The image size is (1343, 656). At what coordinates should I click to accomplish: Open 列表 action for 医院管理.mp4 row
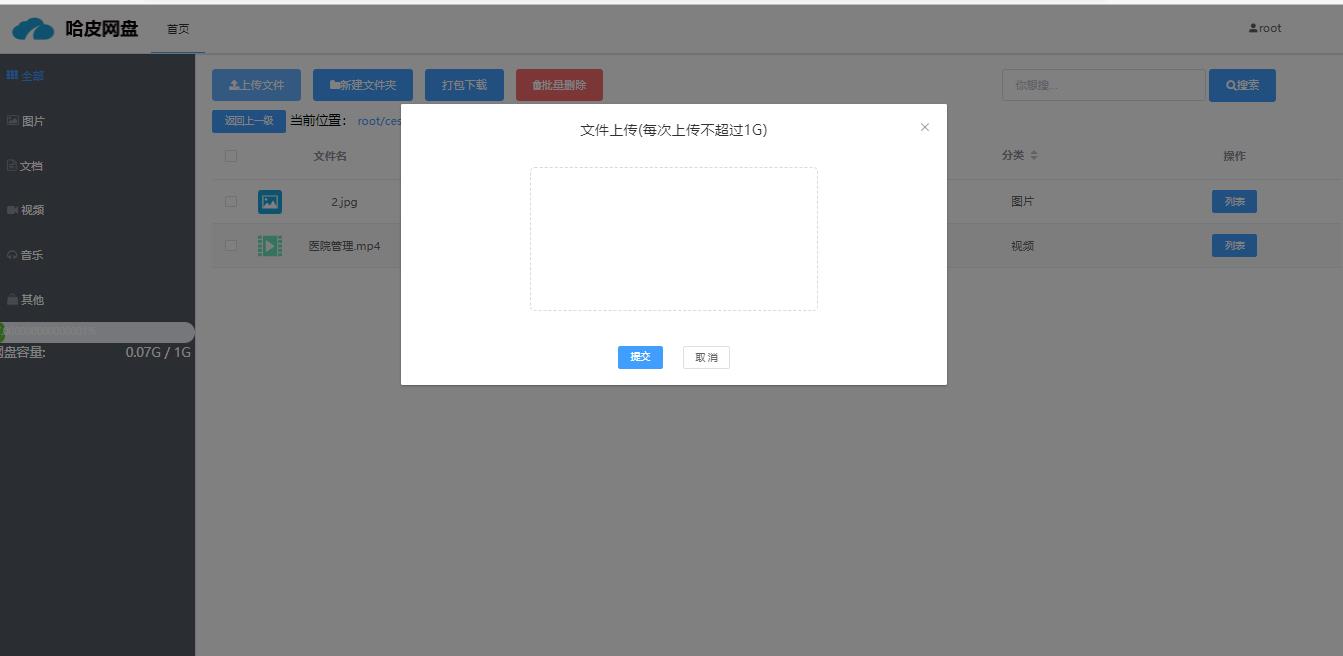click(x=1234, y=246)
